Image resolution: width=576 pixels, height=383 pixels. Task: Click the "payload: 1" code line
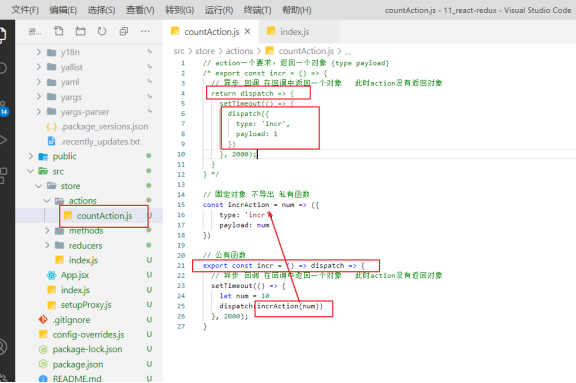point(256,134)
